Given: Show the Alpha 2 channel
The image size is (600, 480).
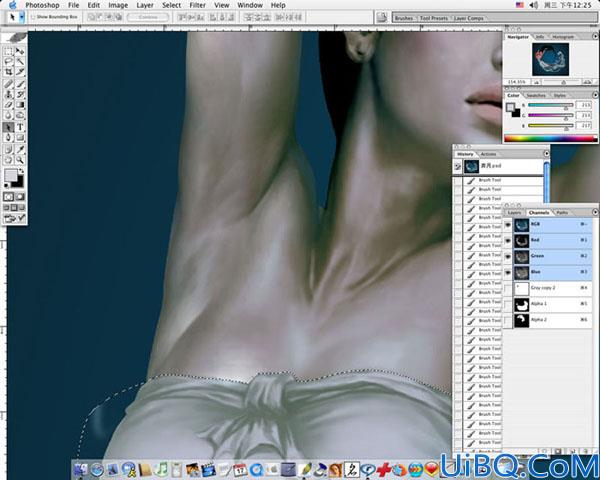Looking at the screenshot, I should [508, 320].
